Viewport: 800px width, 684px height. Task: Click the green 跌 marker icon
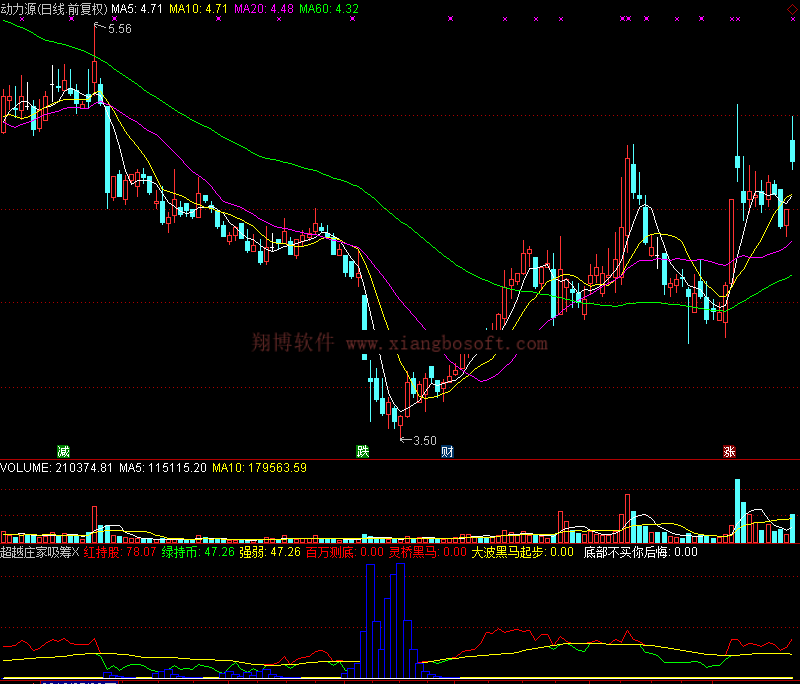[363, 452]
